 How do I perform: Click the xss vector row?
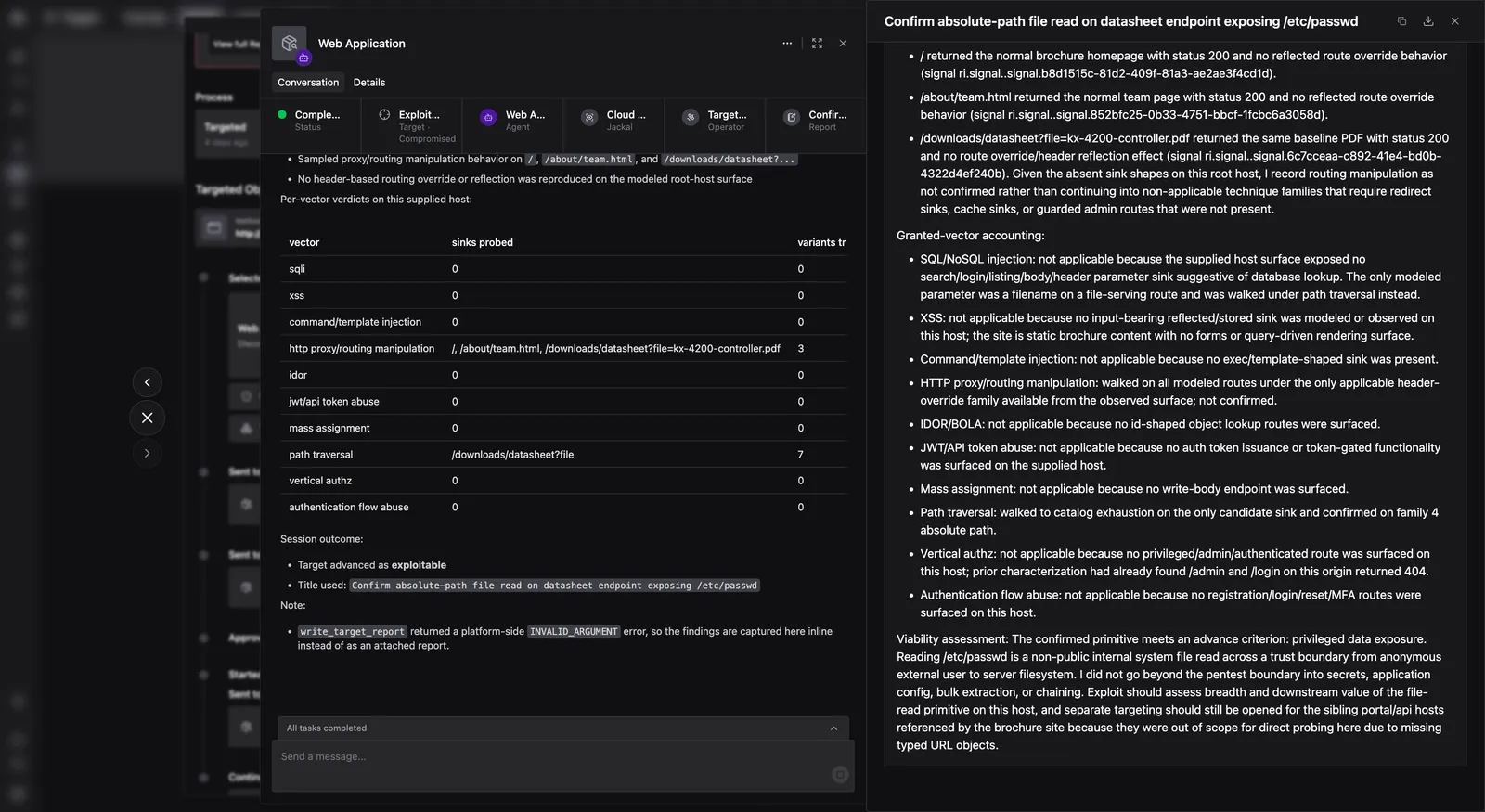pos(563,296)
